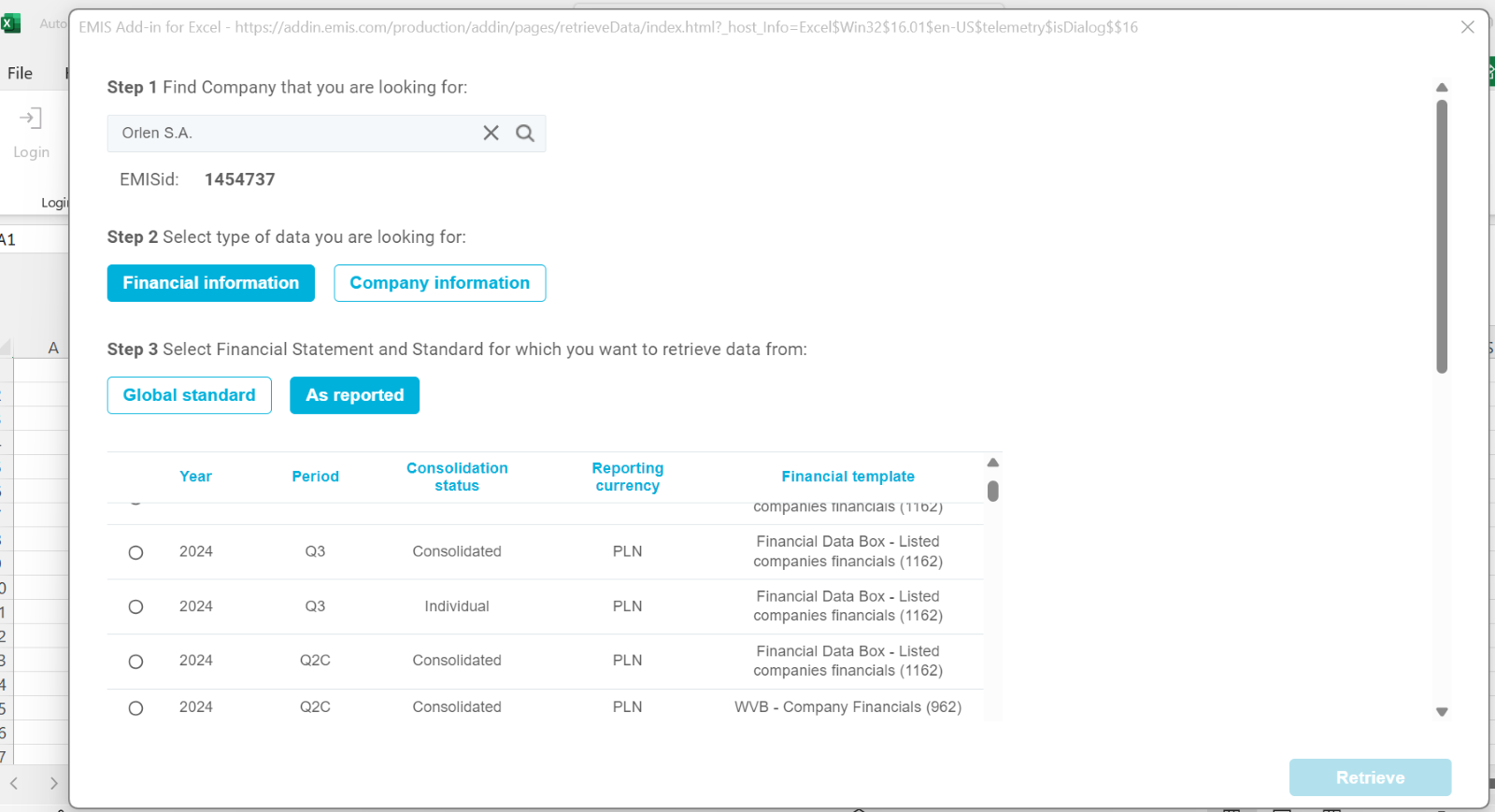Screen dimensions: 1495x812
Task: Click the Excel app icon in title bar
Action: 11,23
